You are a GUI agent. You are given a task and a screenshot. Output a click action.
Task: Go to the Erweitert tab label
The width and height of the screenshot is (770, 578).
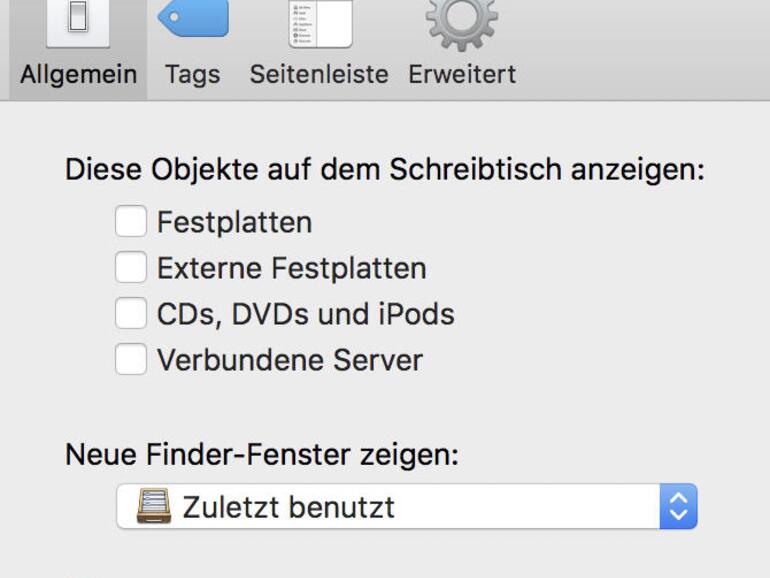pyautogui.click(x=462, y=74)
